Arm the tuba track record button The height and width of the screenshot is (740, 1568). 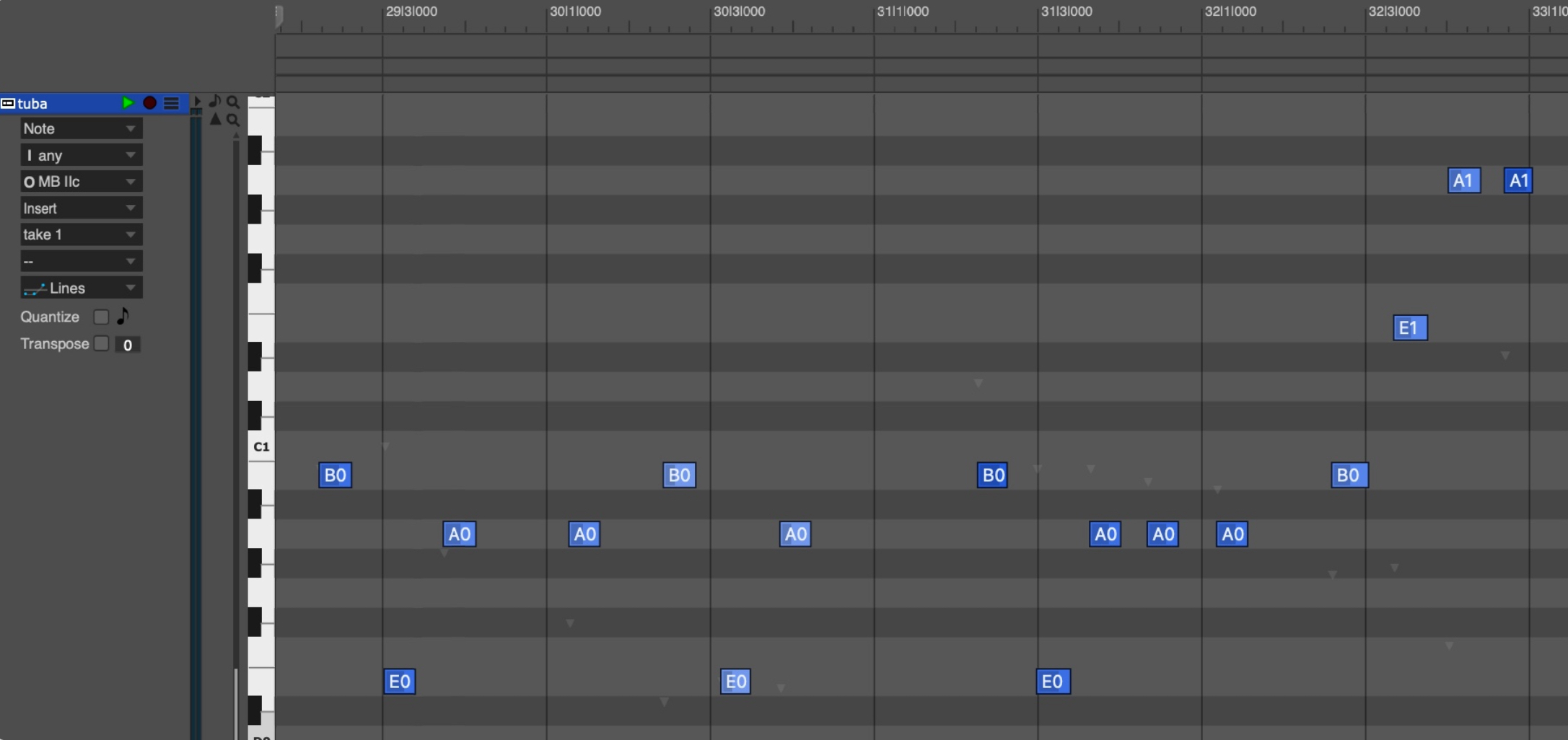click(x=149, y=103)
